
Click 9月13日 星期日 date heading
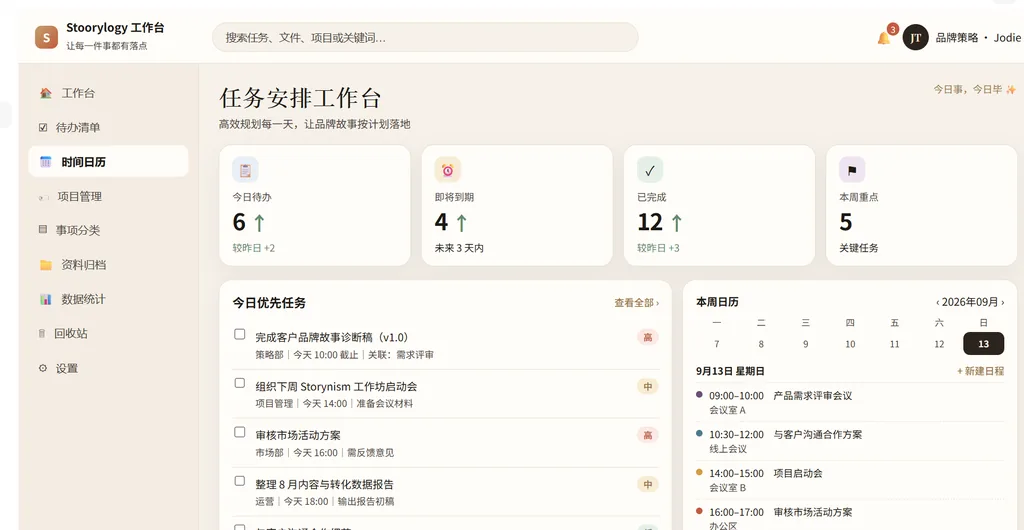click(730, 371)
